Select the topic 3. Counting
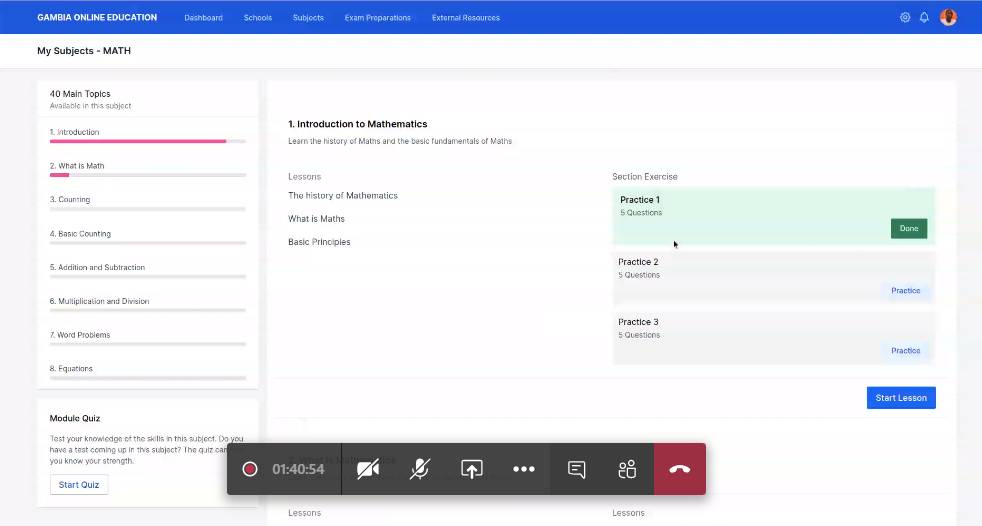The image size is (982, 526). click(x=70, y=200)
